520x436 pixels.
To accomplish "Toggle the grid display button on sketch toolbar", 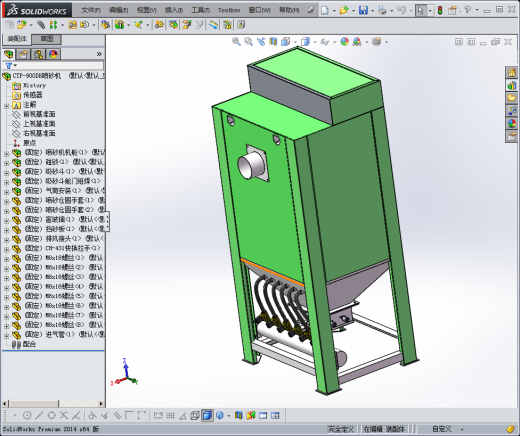I will (170, 415).
